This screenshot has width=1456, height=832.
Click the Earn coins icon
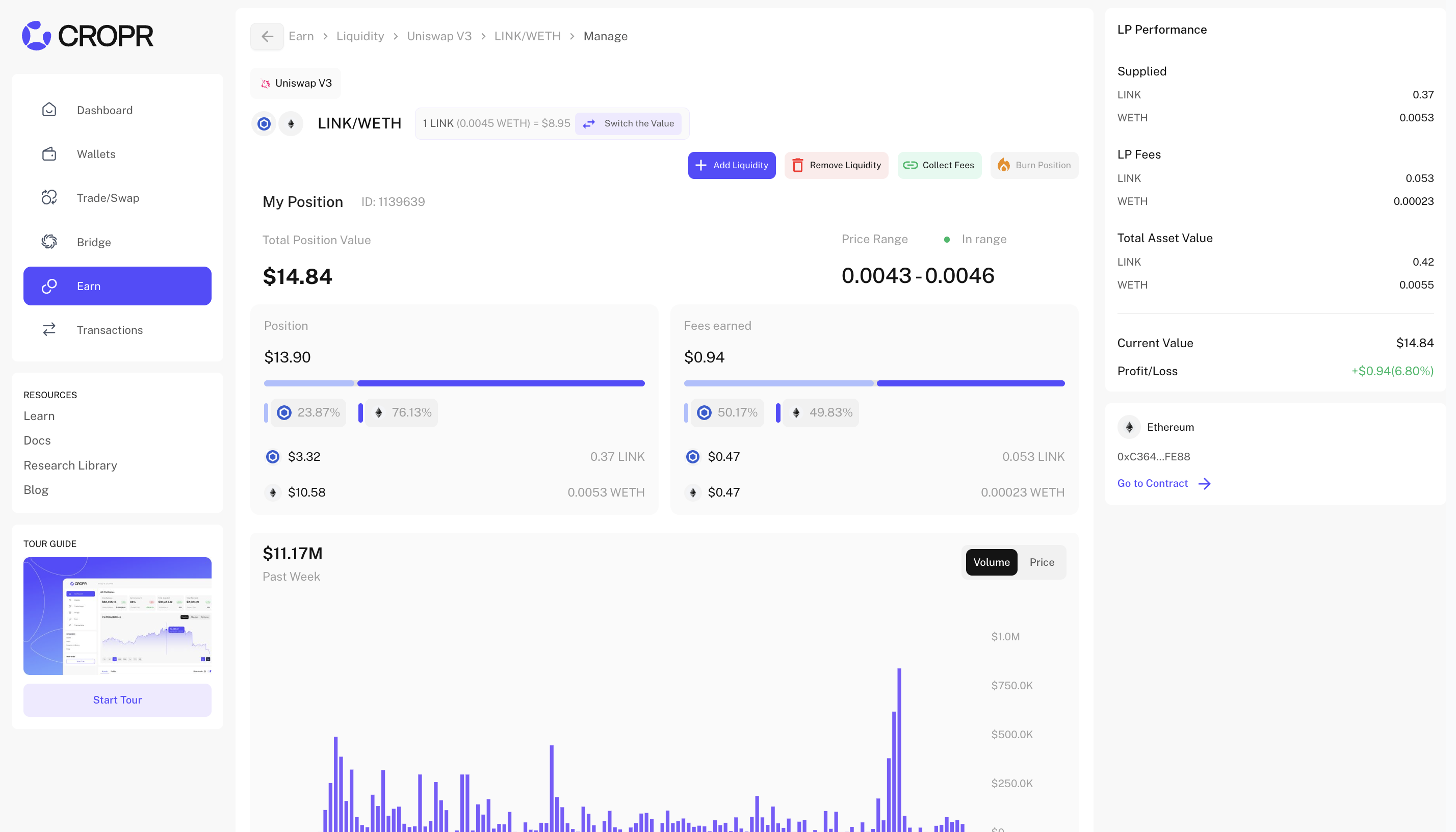tap(49, 285)
